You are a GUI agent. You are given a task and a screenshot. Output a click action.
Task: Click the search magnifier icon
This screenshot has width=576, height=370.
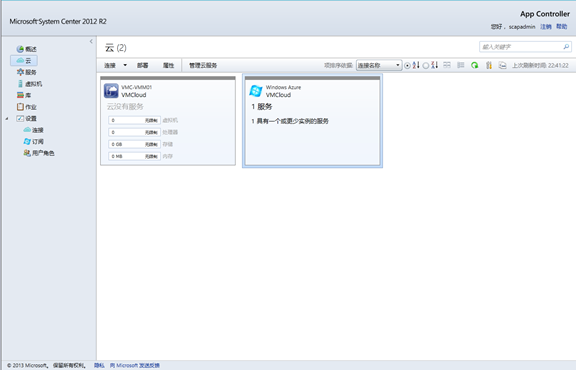tap(566, 47)
